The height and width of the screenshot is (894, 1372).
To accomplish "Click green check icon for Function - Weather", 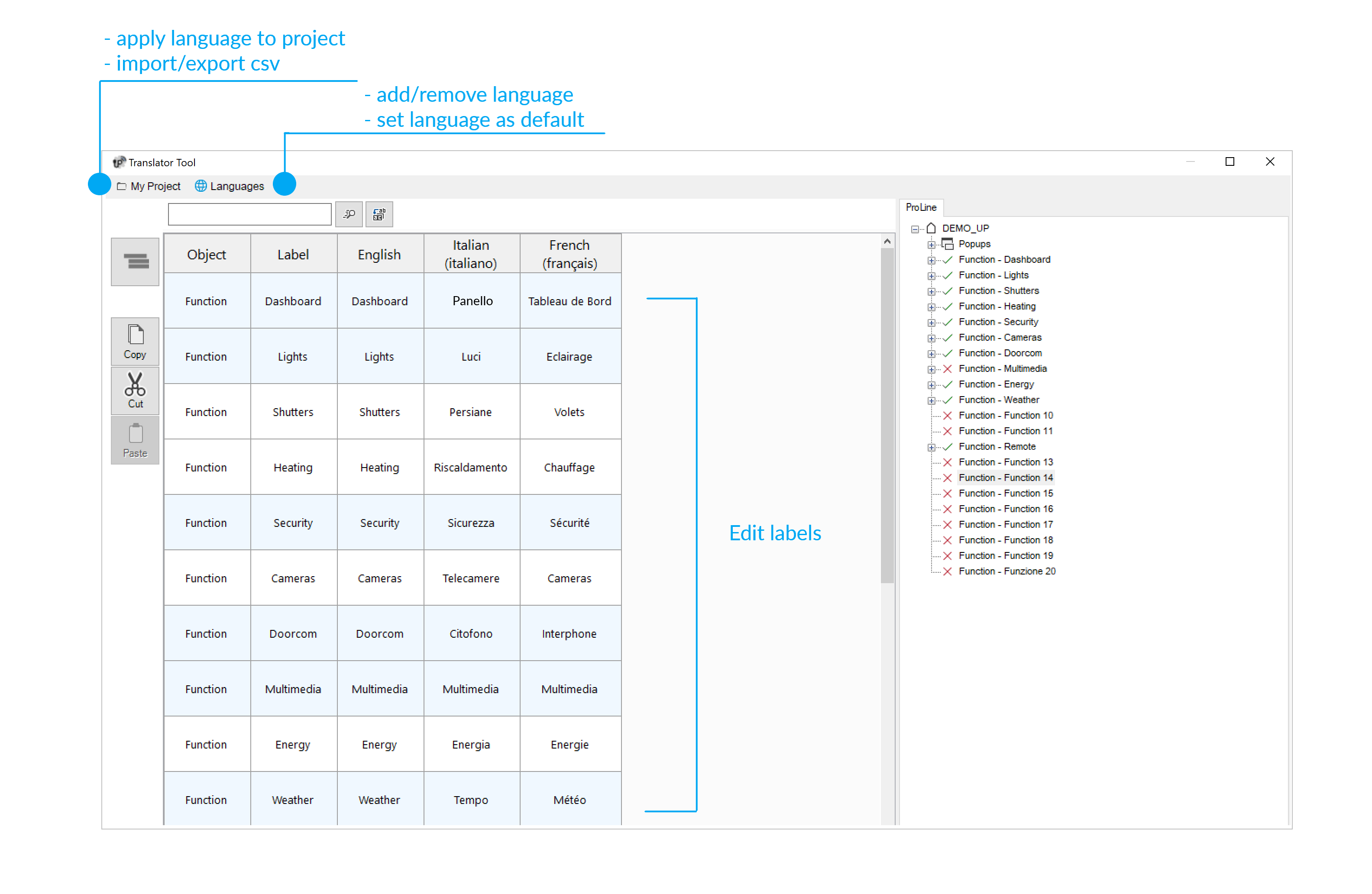I will [947, 400].
